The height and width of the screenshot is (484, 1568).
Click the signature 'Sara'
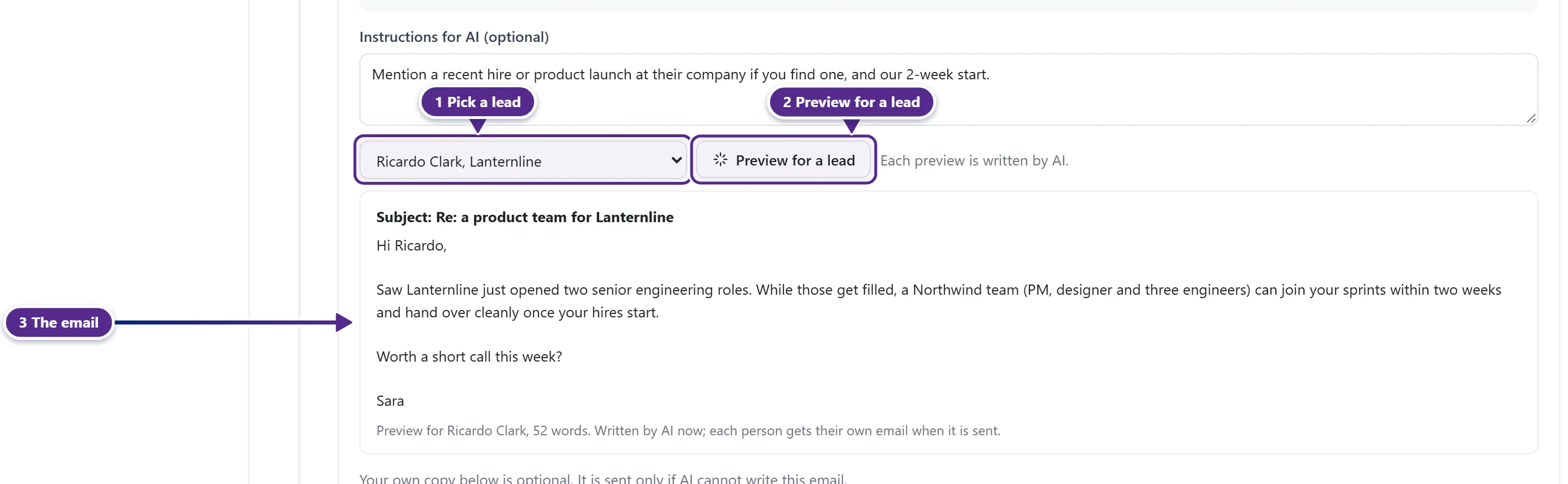point(390,401)
